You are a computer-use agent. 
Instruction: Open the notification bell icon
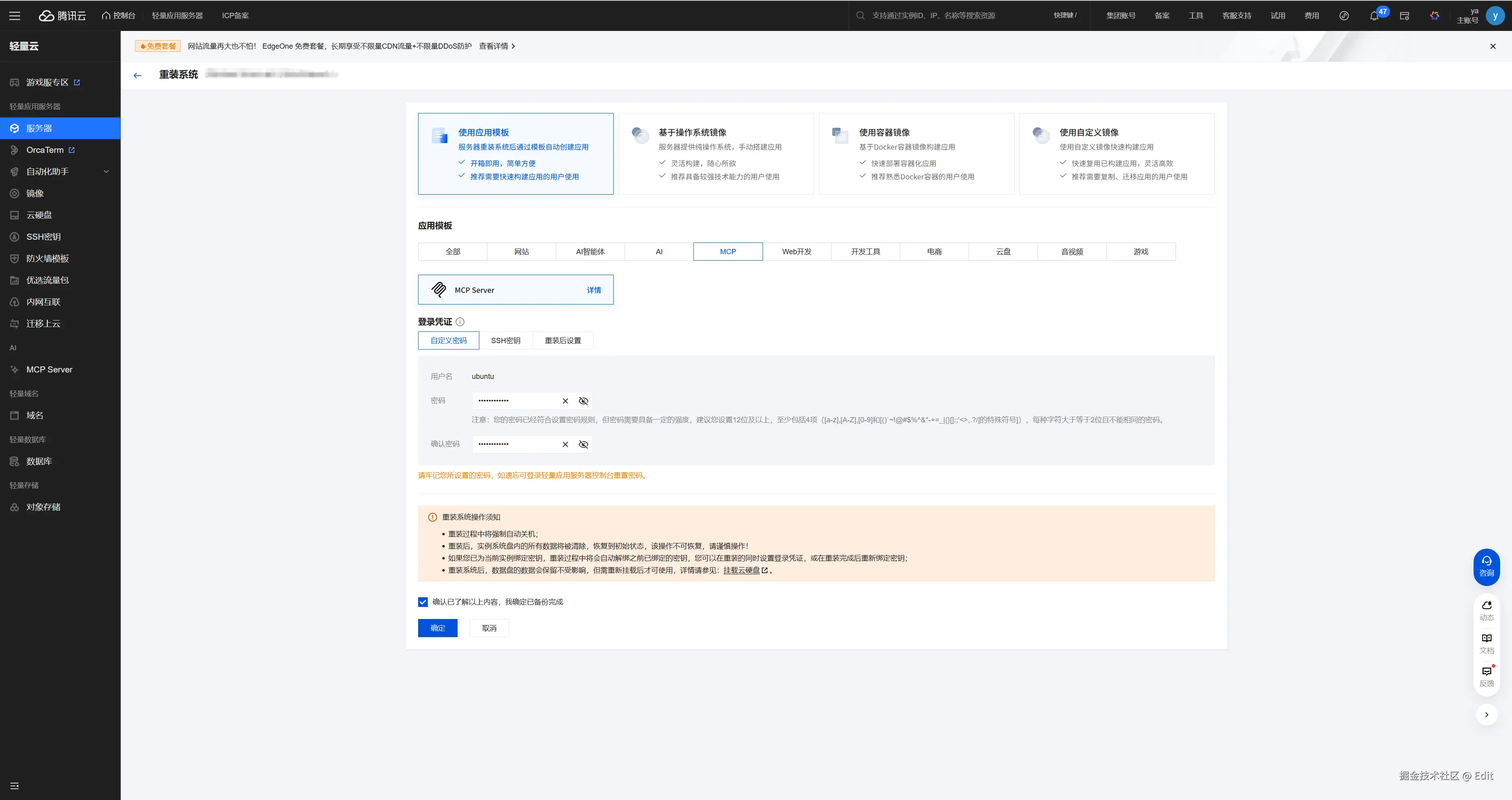click(1374, 16)
